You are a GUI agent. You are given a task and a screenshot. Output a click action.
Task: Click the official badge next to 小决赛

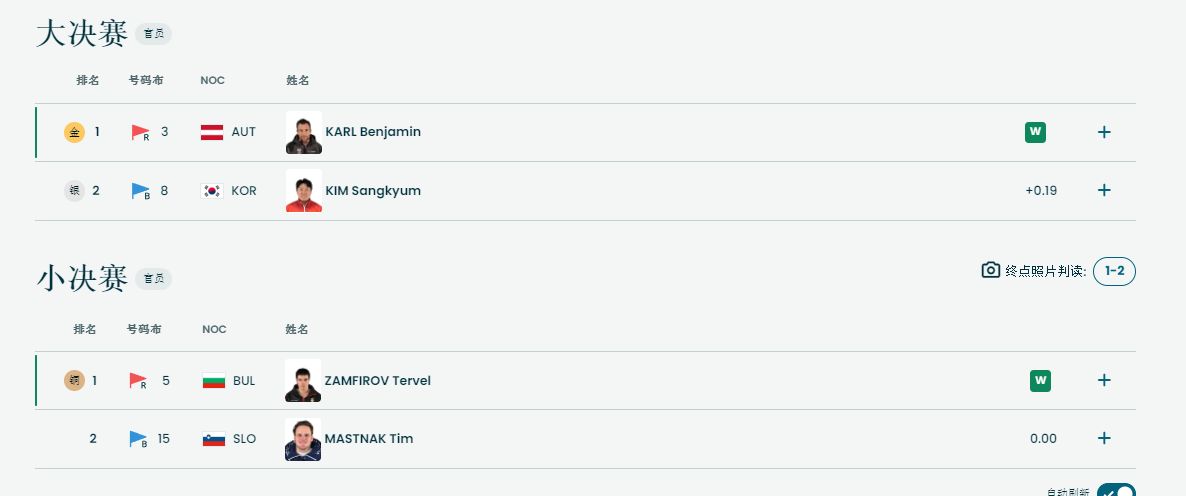point(154,278)
